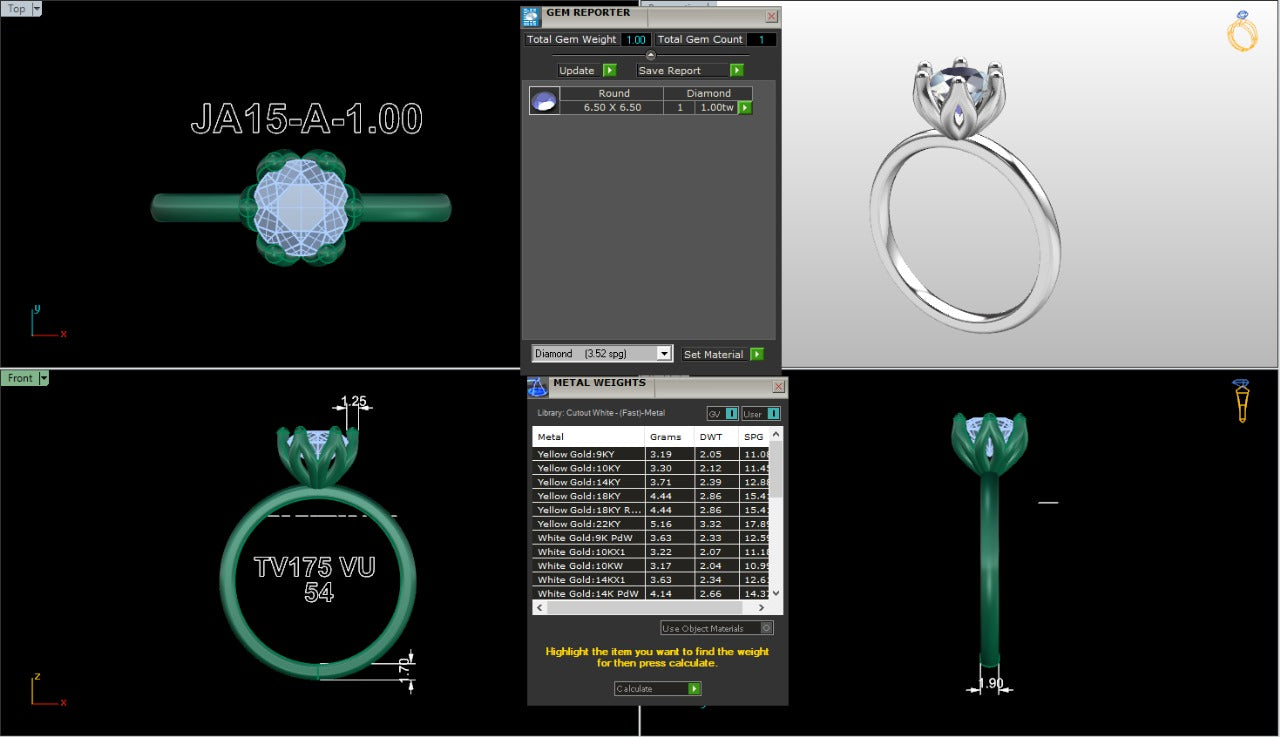Click the green arrow next to 1.00tw
This screenshot has height=737, width=1280.
(x=744, y=108)
